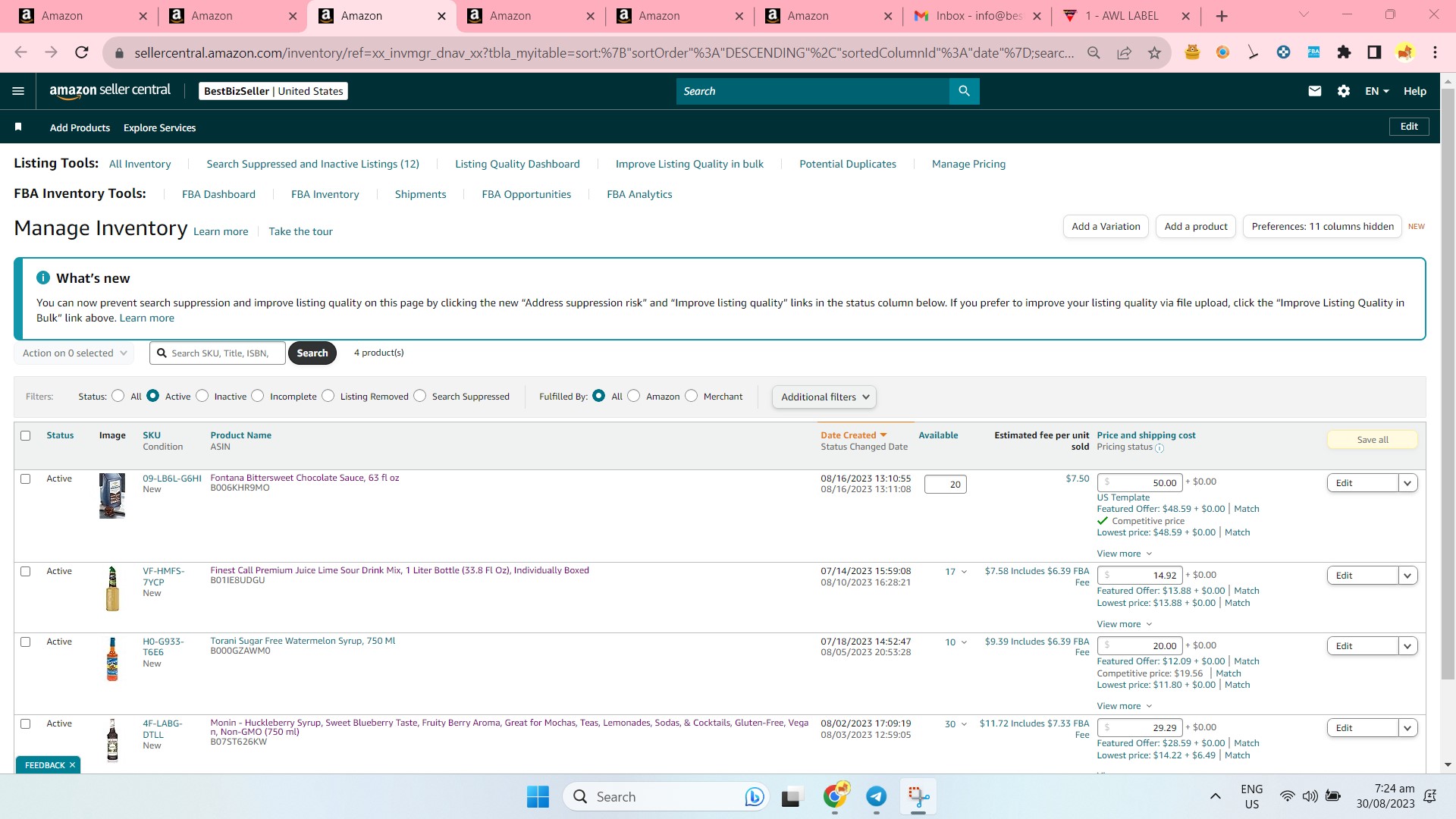Expand the Additional filters dropdown
The image size is (1456, 819).
tap(824, 397)
